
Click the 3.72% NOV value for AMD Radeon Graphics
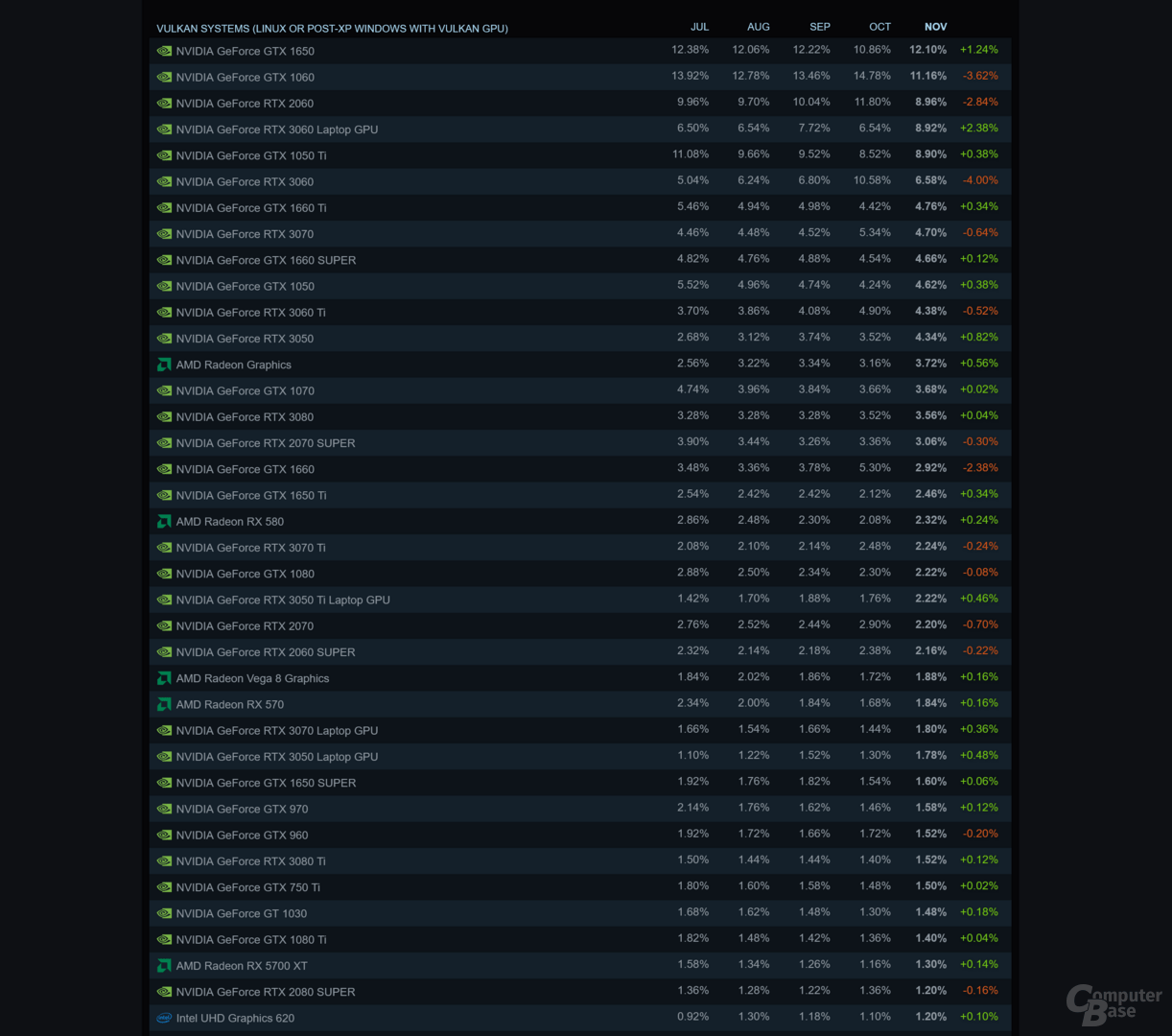tap(930, 364)
